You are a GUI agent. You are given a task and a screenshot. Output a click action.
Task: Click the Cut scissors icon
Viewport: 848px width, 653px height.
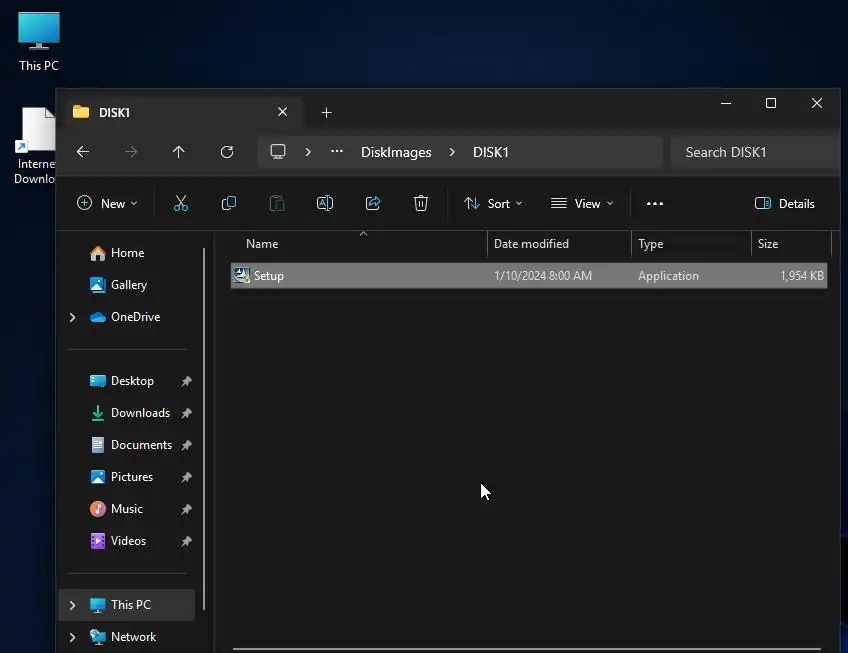[181, 203]
